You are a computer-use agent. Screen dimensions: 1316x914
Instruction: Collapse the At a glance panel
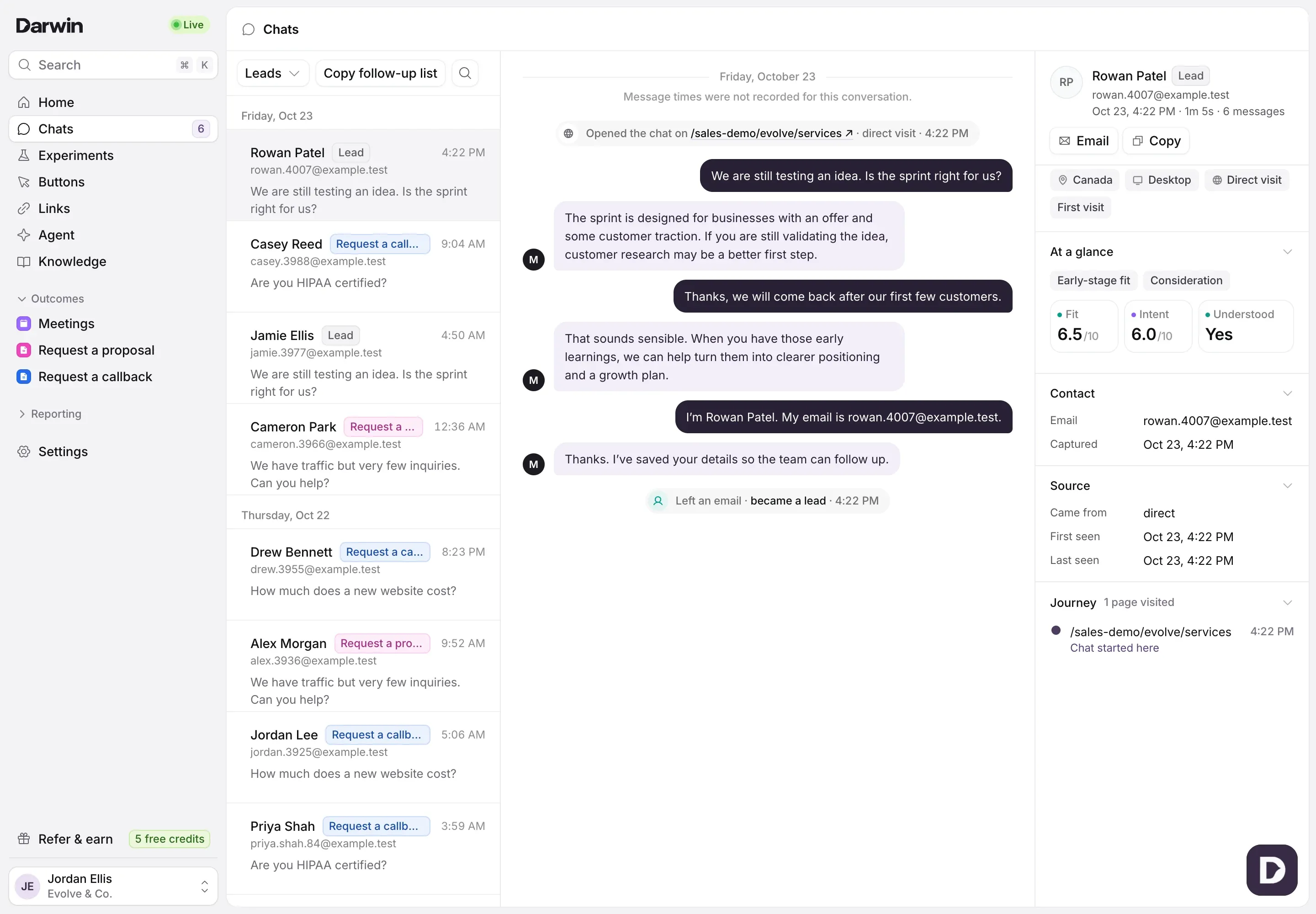tap(1287, 252)
